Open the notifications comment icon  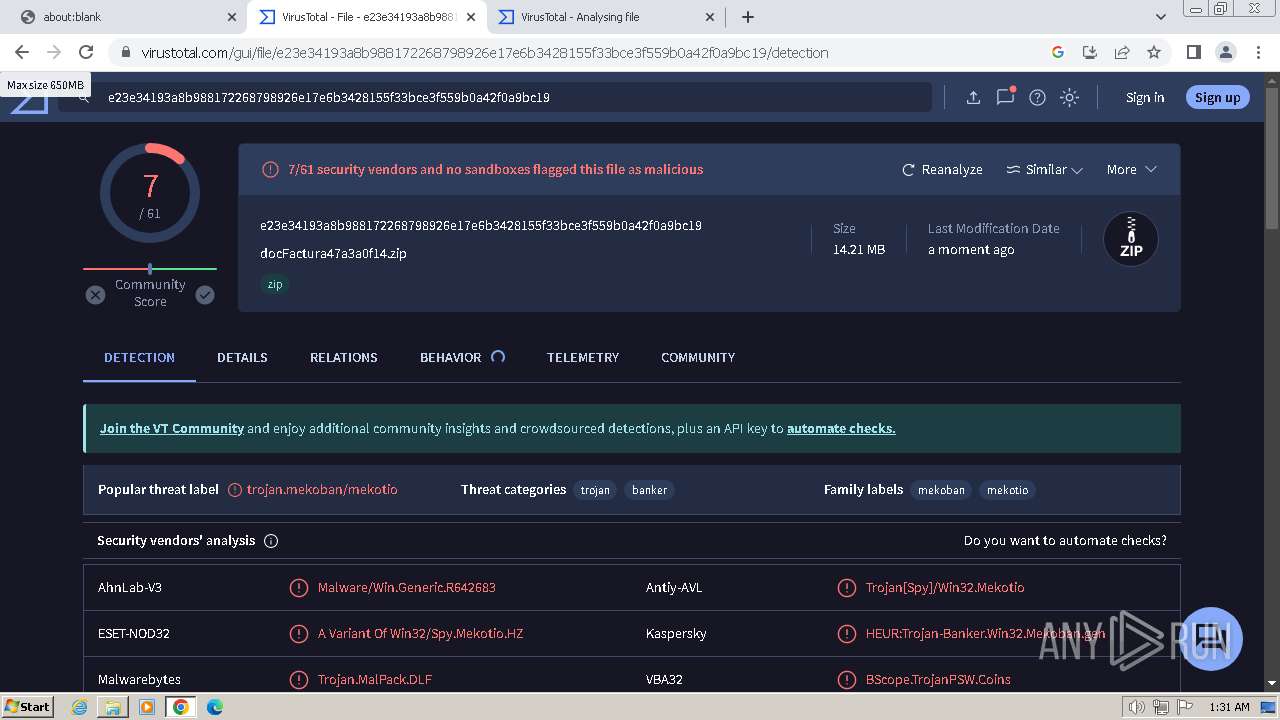click(x=1005, y=97)
